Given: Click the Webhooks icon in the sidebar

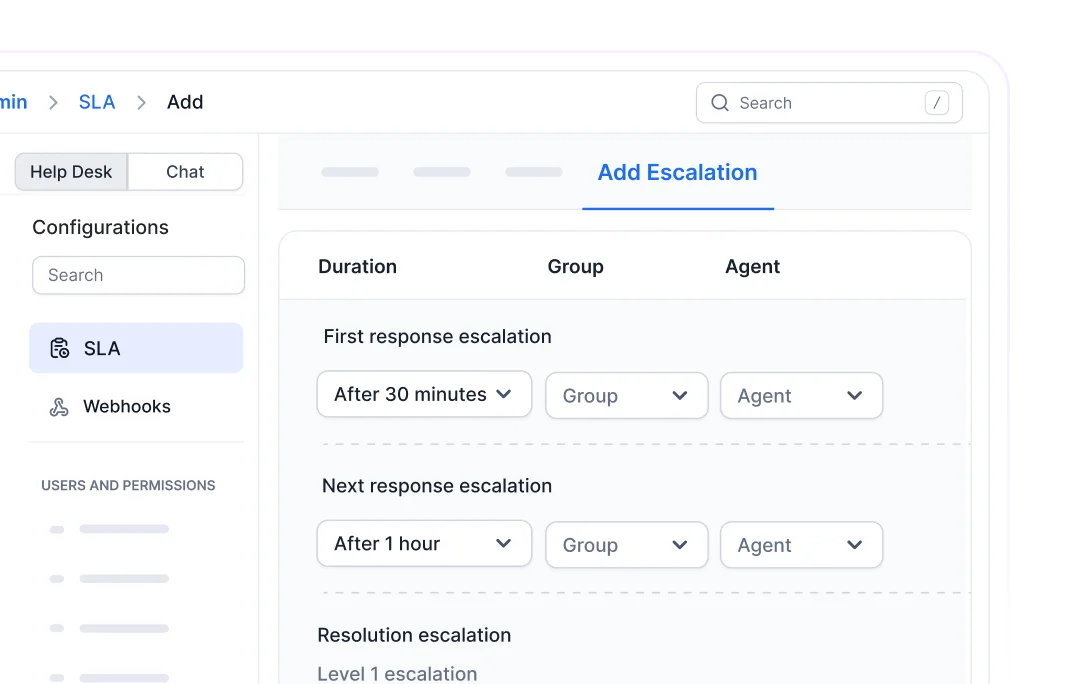Looking at the screenshot, I should [59, 406].
